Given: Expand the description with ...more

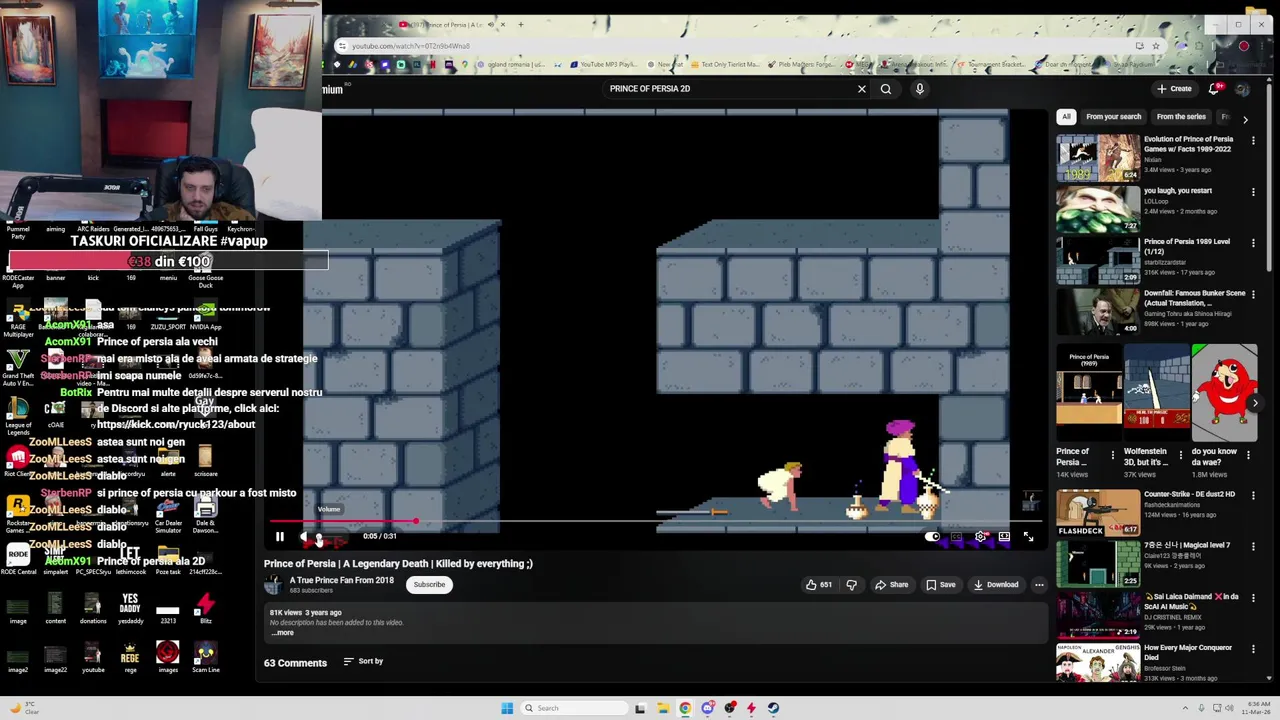Looking at the screenshot, I should pyautogui.click(x=283, y=632).
